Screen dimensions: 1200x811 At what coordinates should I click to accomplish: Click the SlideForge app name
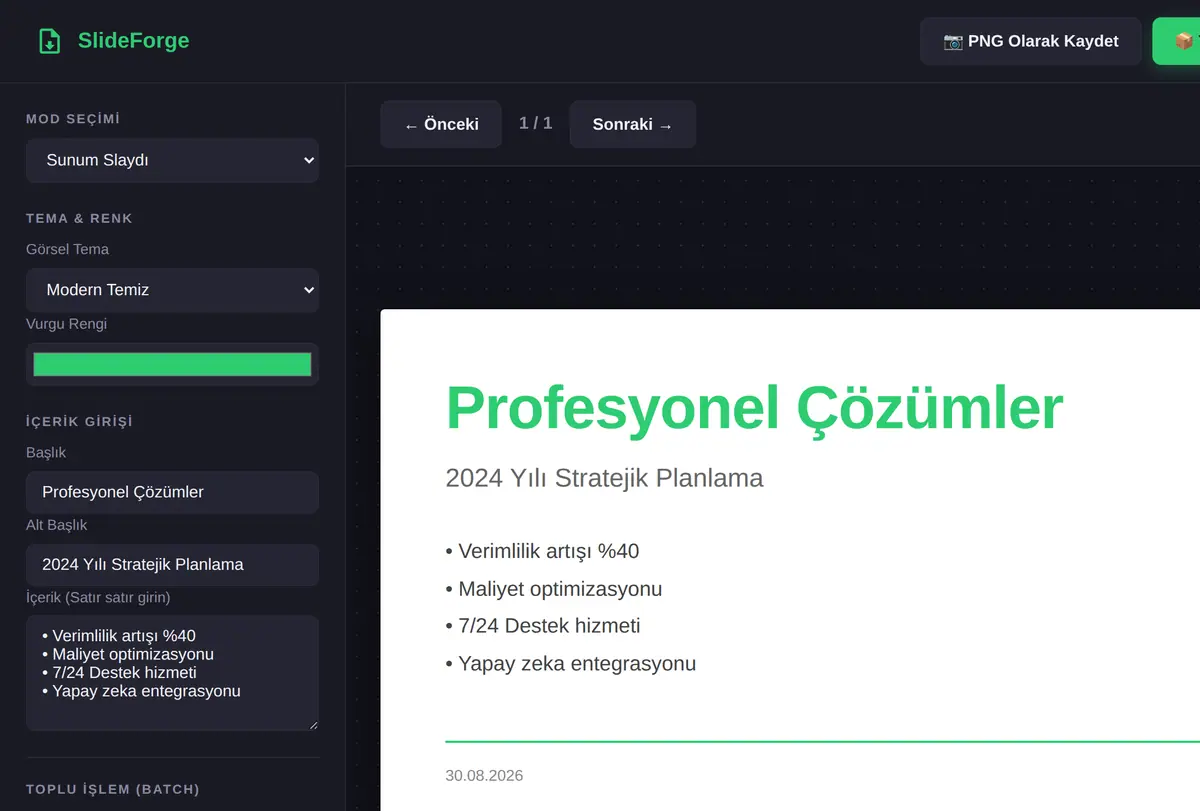[133, 41]
